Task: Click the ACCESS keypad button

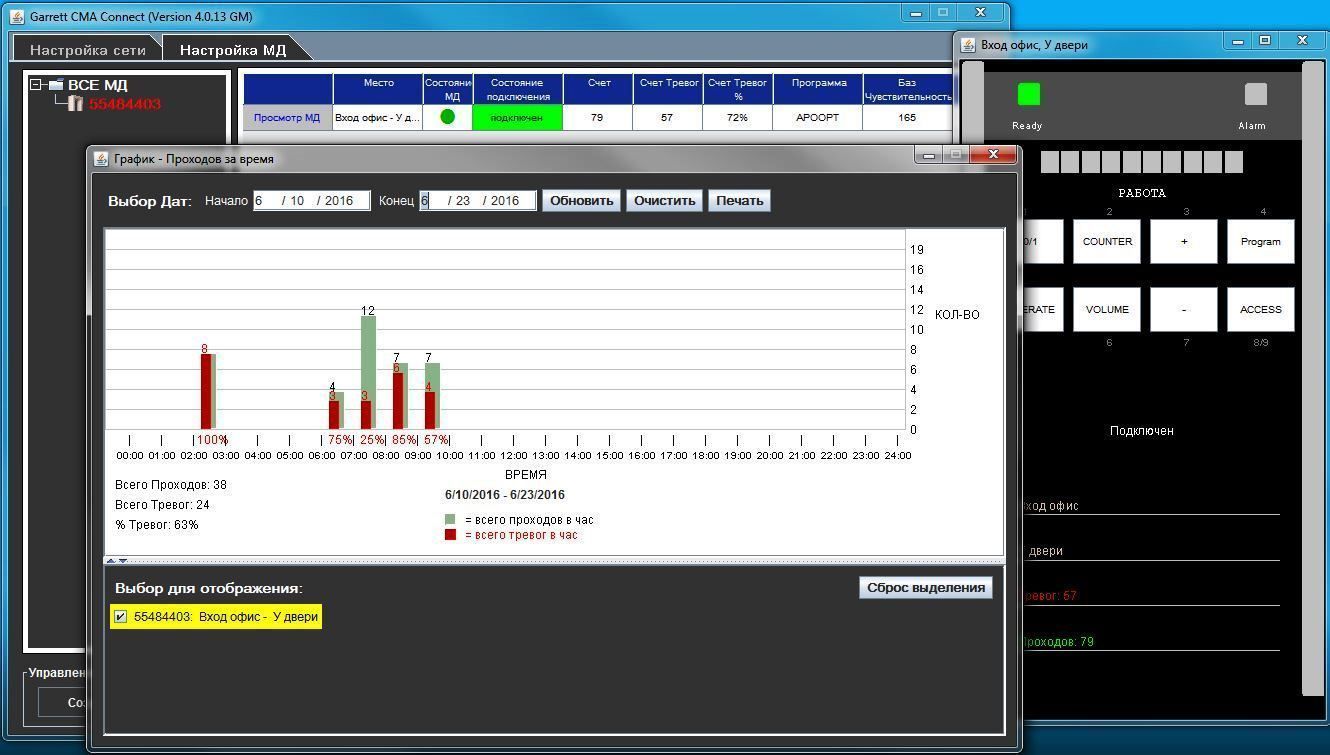Action: [1260, 310]
